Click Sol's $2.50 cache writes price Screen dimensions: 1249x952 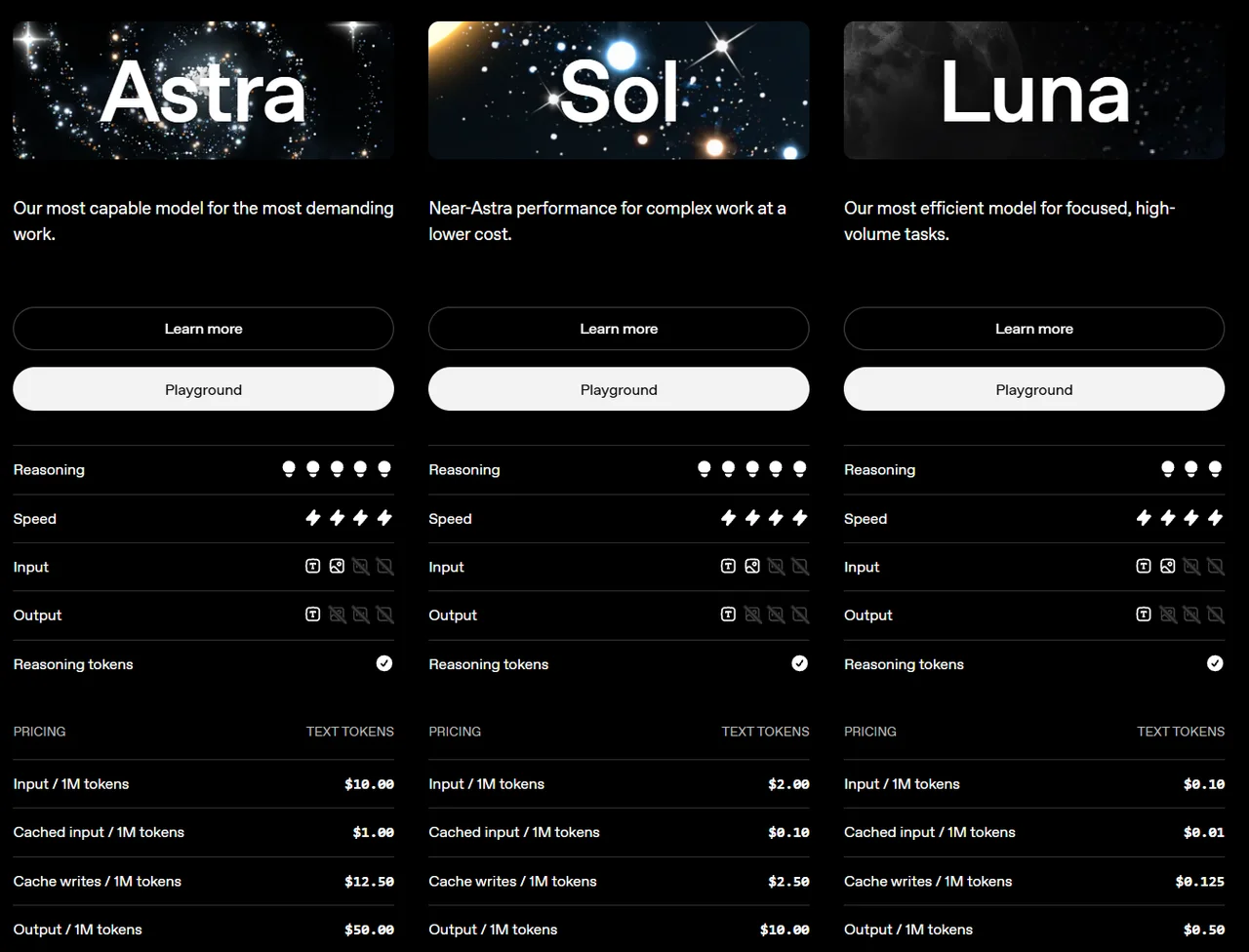point(788,881)
